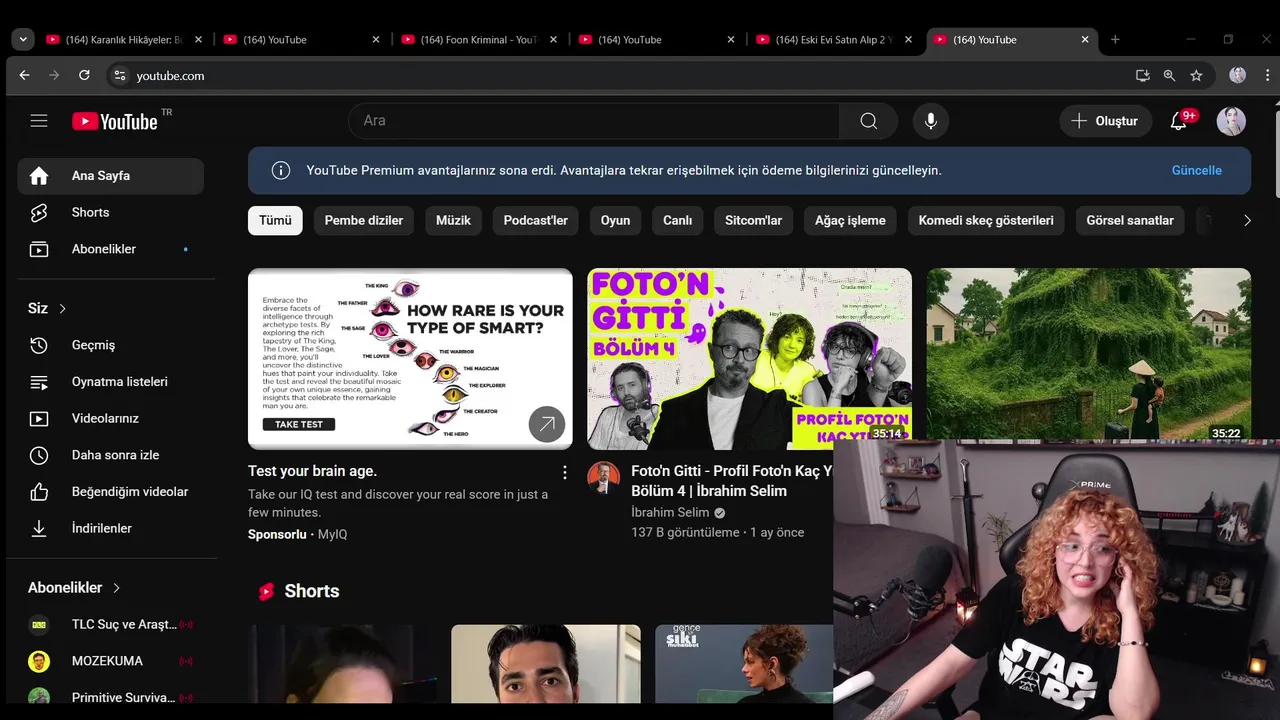Open overgrown green house video thumbnail
The image size is (1280, 720).
[1088, 353]
